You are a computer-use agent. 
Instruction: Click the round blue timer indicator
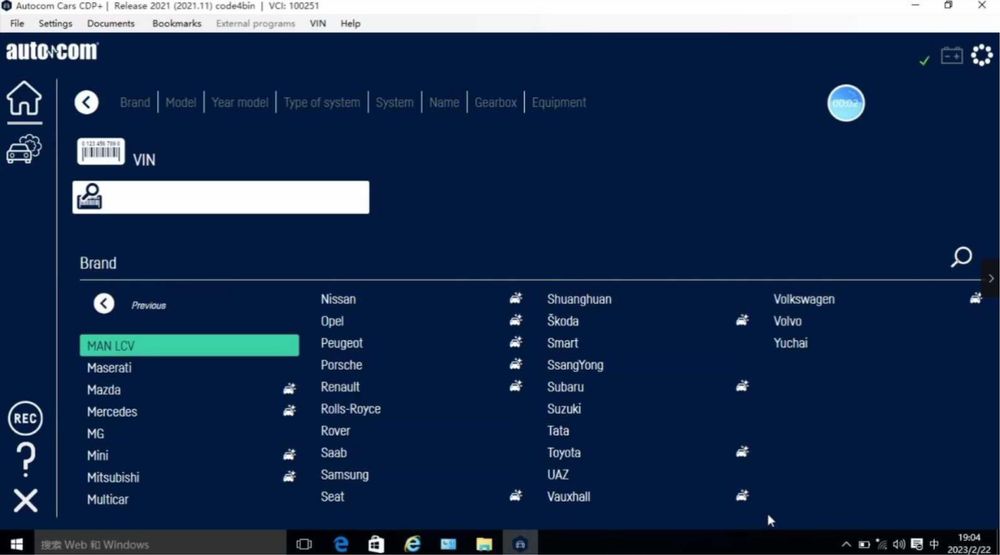[x=846, y=103]
